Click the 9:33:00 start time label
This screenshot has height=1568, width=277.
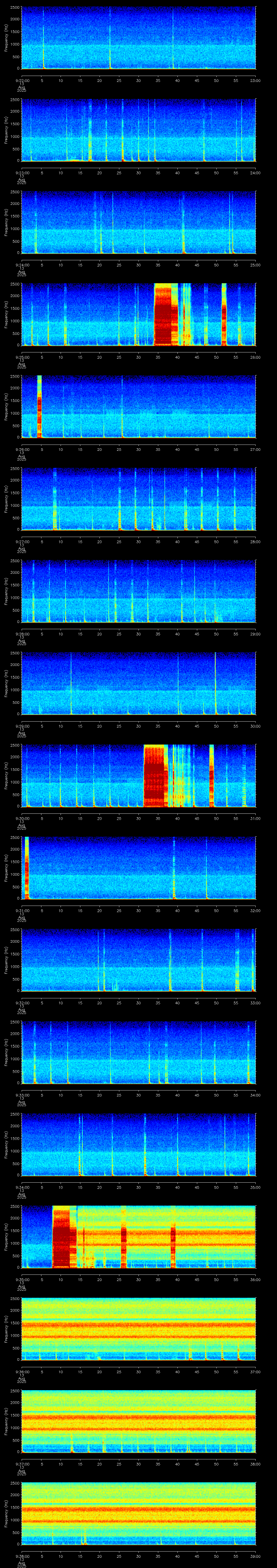coord(22,1095)
